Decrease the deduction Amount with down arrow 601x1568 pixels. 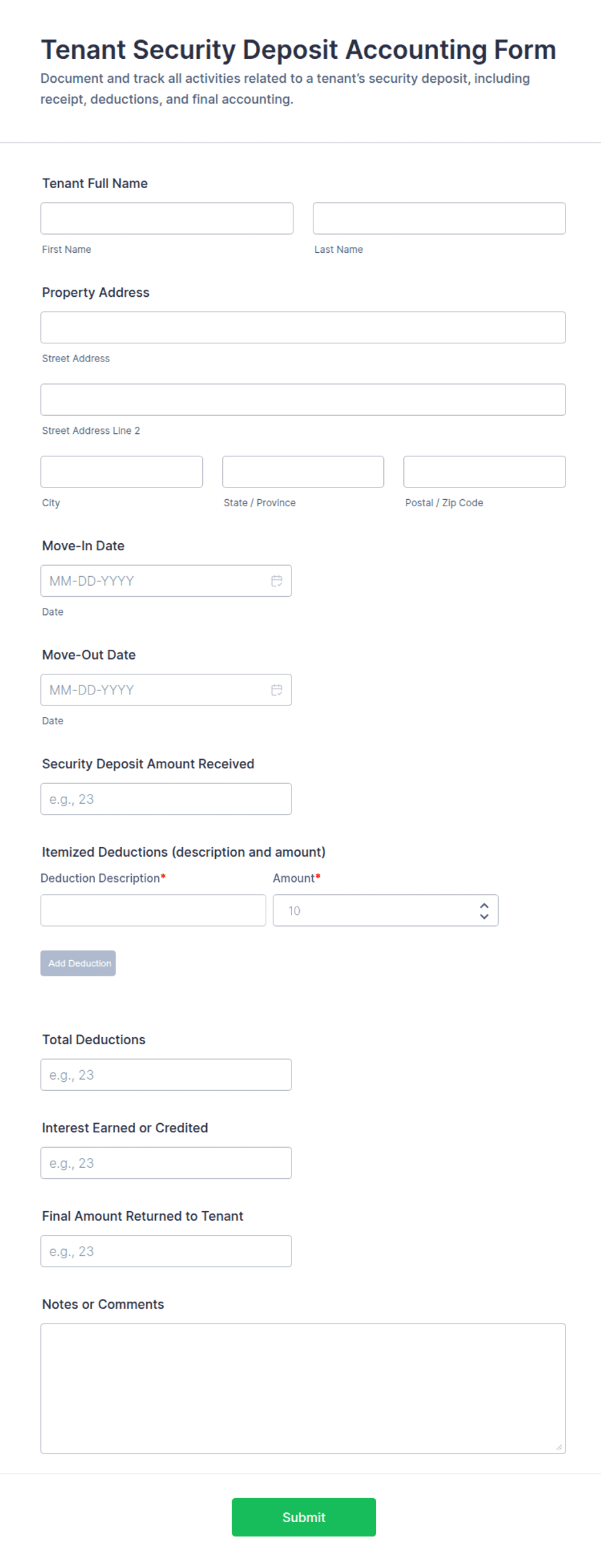(484, 916)
